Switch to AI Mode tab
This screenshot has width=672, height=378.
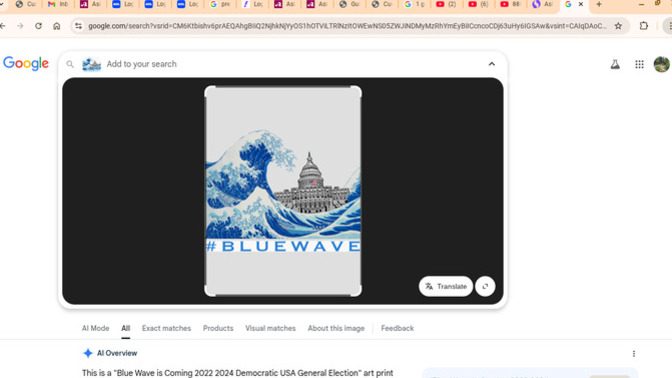(x=96, y=328)
